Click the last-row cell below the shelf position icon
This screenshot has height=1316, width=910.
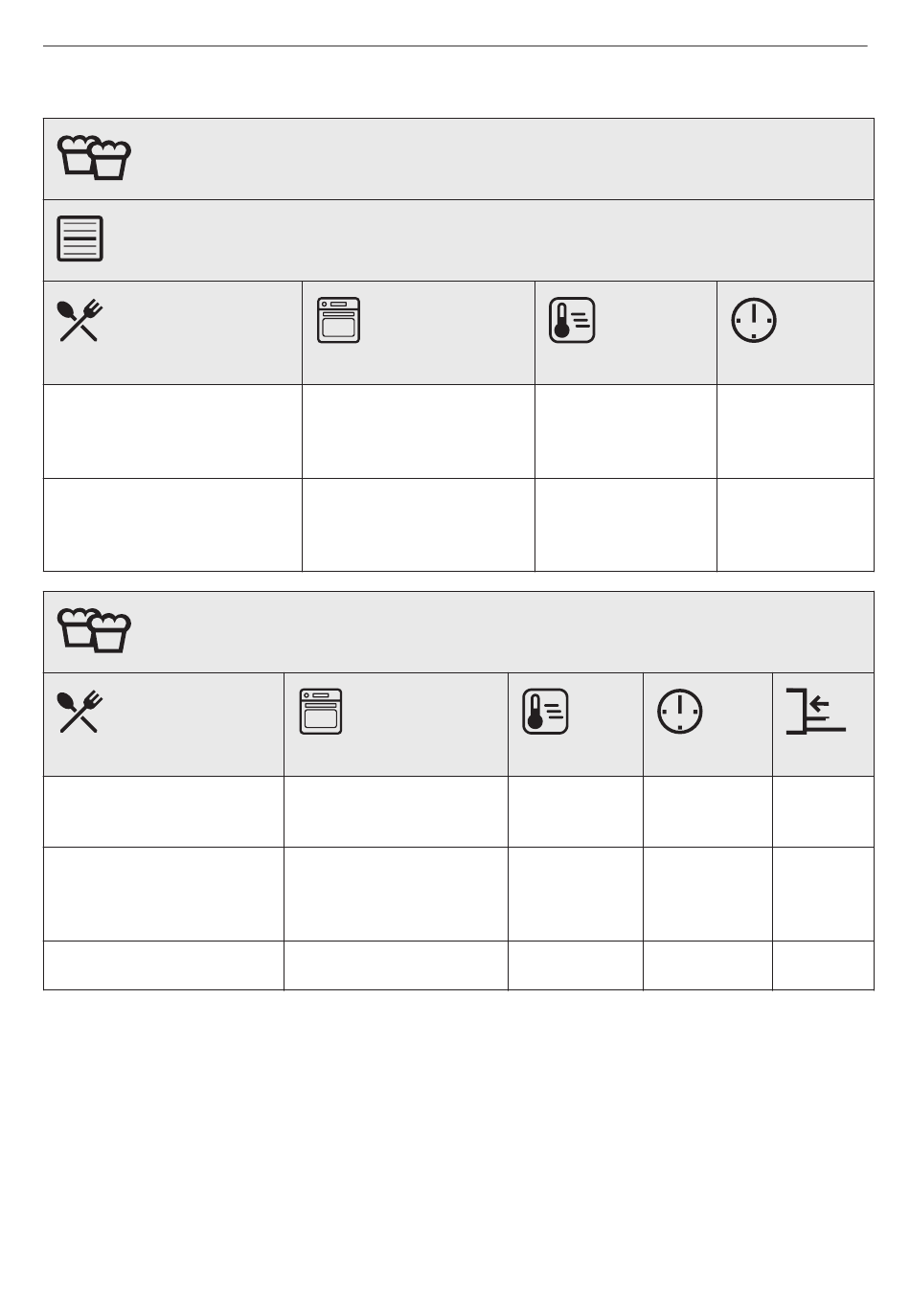823,965
